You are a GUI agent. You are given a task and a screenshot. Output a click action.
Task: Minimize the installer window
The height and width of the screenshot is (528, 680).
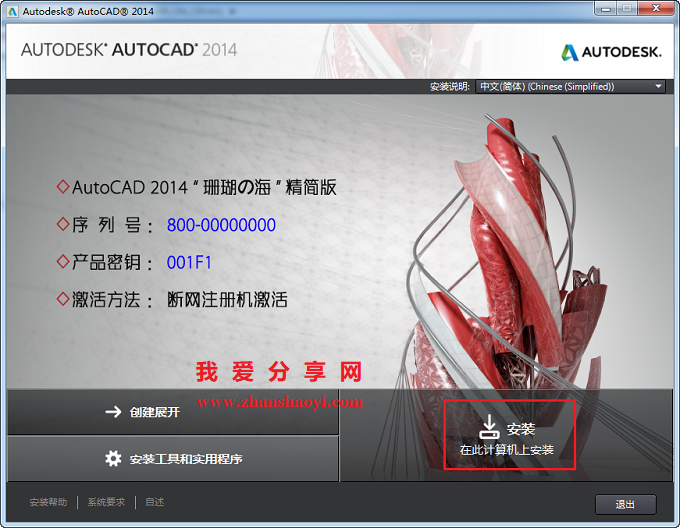coord(606,9)
